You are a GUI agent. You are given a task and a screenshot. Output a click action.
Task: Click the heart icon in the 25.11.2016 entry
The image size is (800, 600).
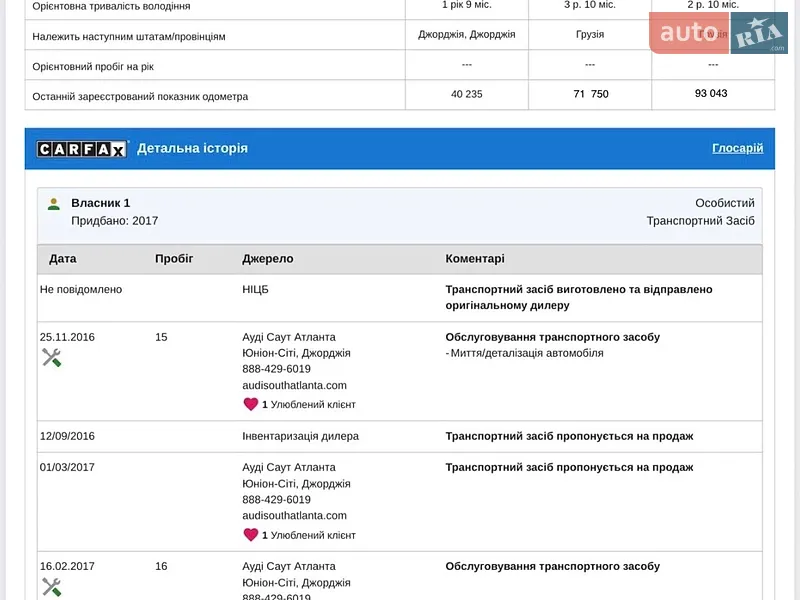coord(251,404)
